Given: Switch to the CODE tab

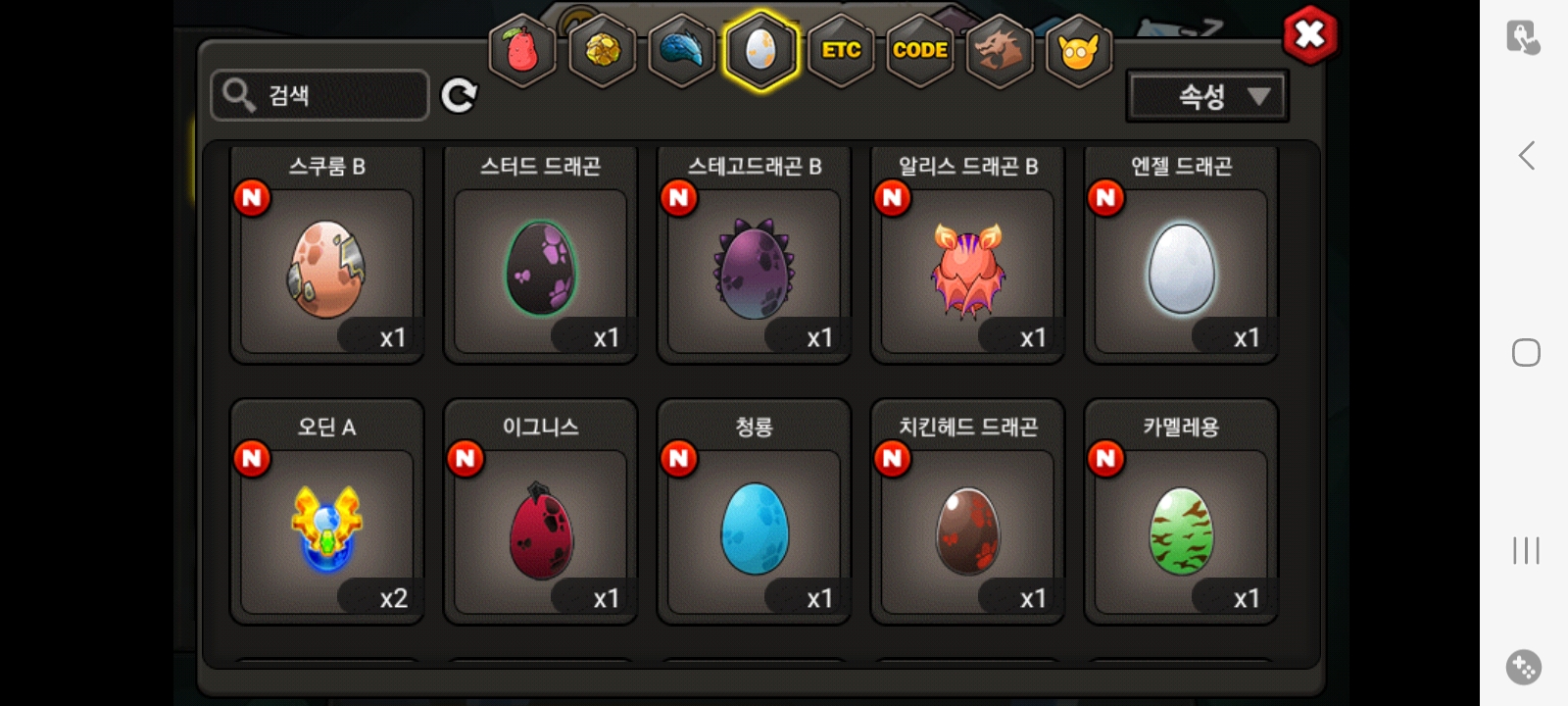Looking at the screenshot, I should pyautogui.click(x=920, y=50).
